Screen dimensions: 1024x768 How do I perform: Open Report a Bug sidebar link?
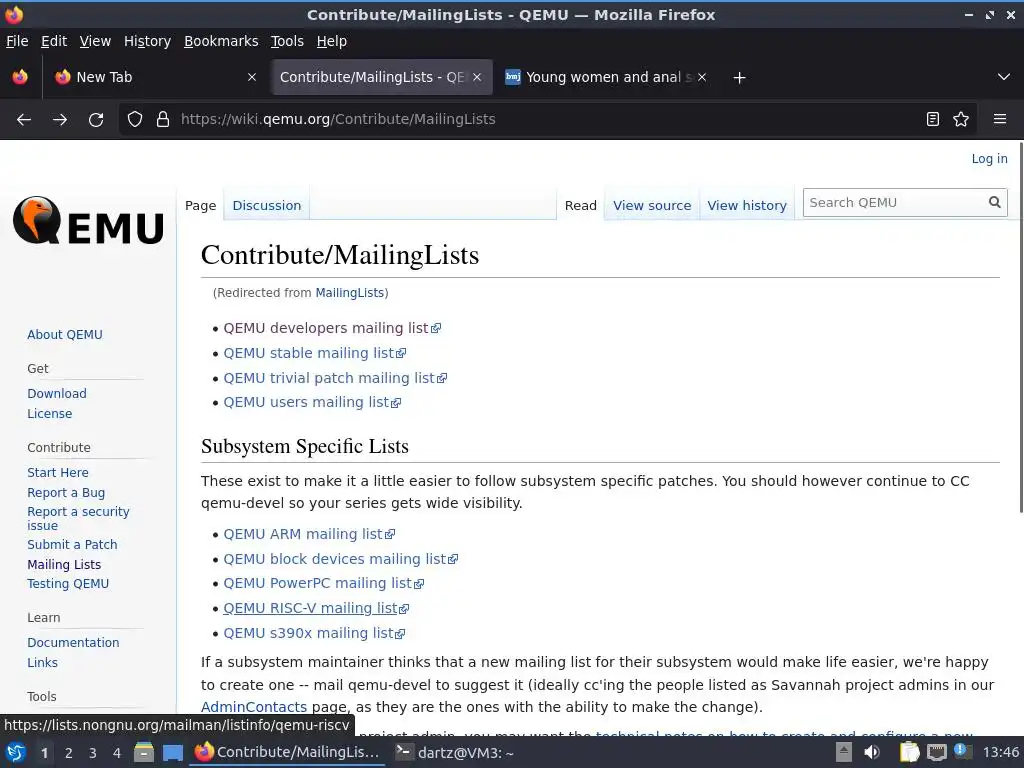[x=66, y=492]
